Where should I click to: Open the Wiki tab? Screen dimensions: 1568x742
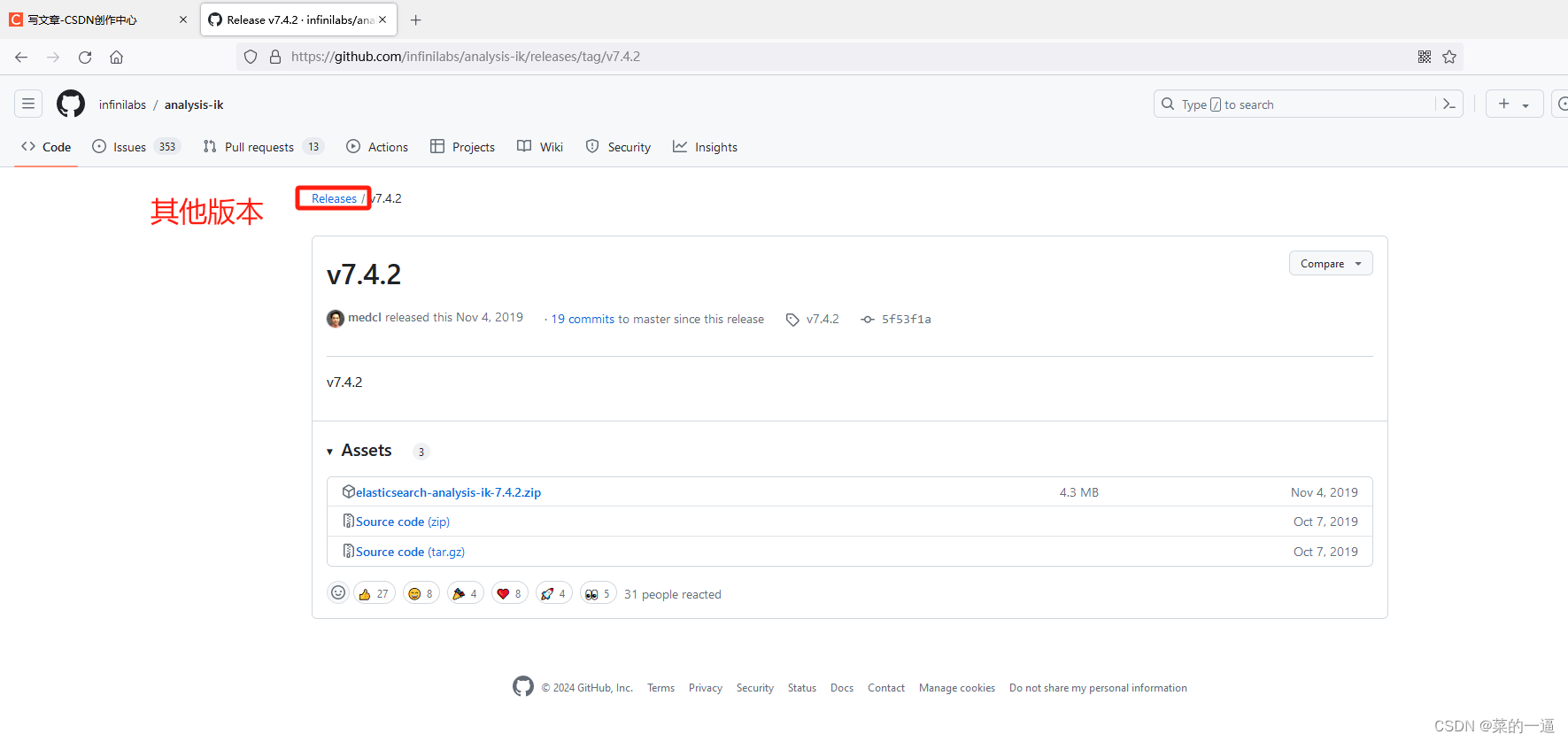pyautogui.click(x=540, y=147)
